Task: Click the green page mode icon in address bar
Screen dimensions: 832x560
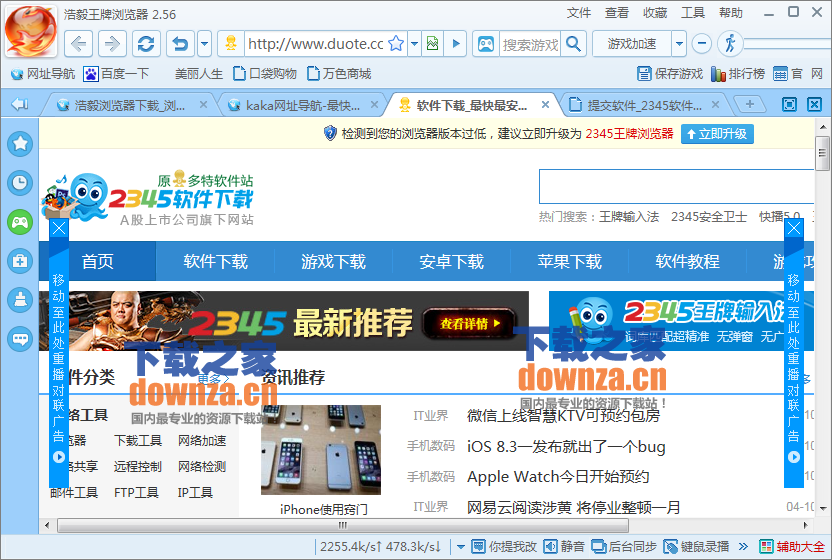Action: [432, 44]
